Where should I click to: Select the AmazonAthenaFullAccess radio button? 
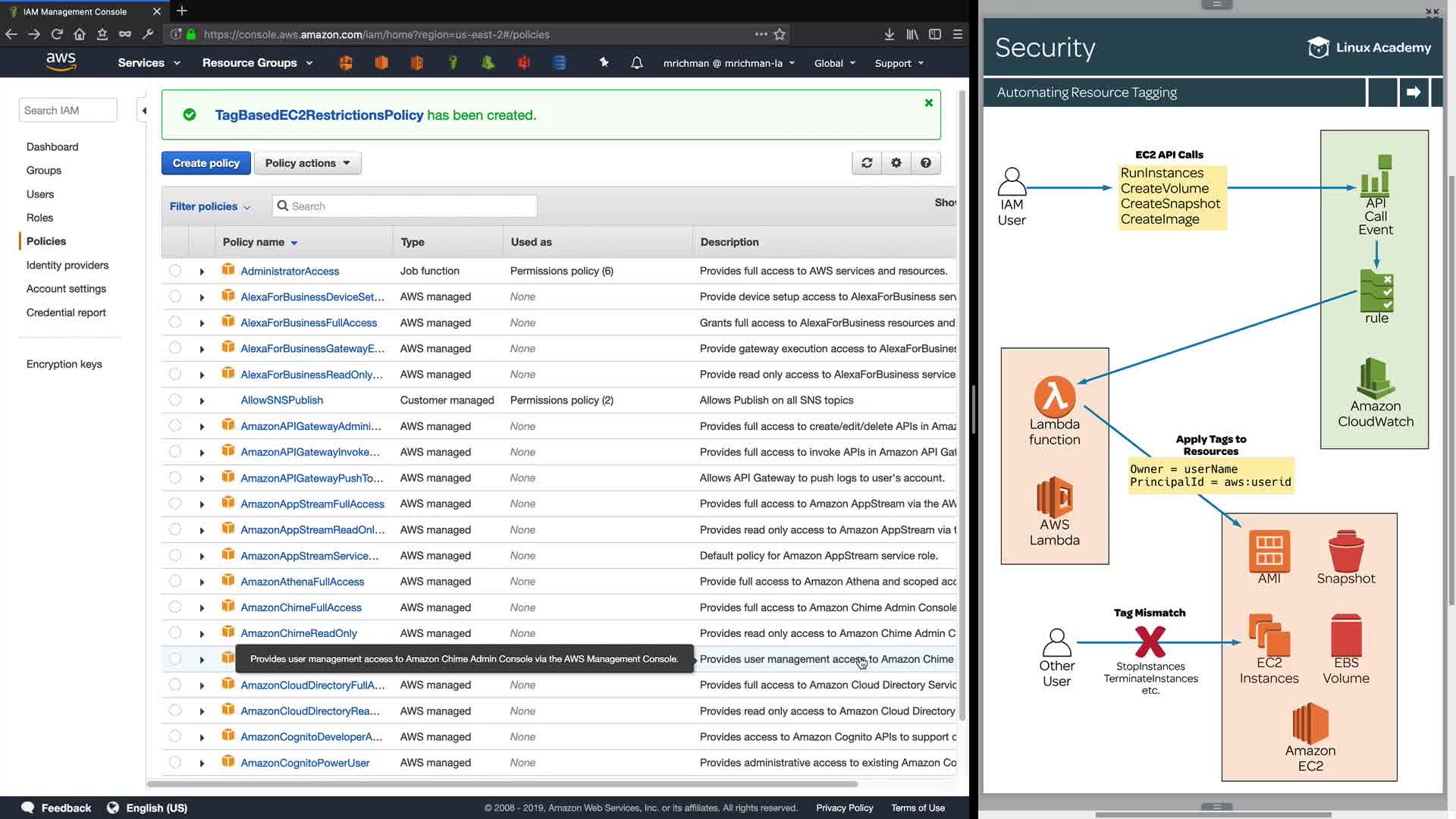pyautogui.click(x=175, y=581)
